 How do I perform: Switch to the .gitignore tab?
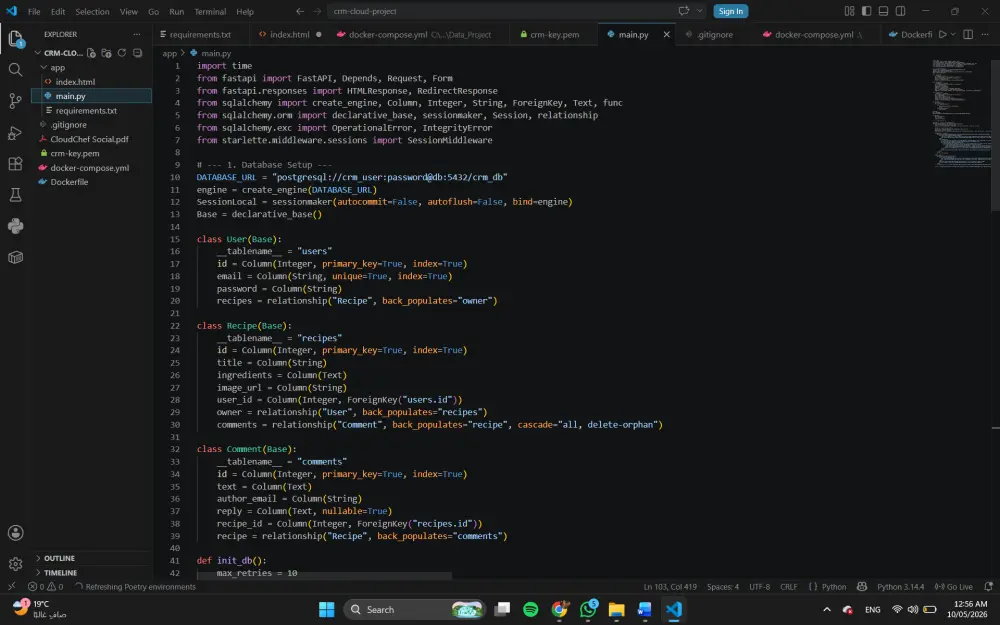pyautogui.click(x=714, y=34)
